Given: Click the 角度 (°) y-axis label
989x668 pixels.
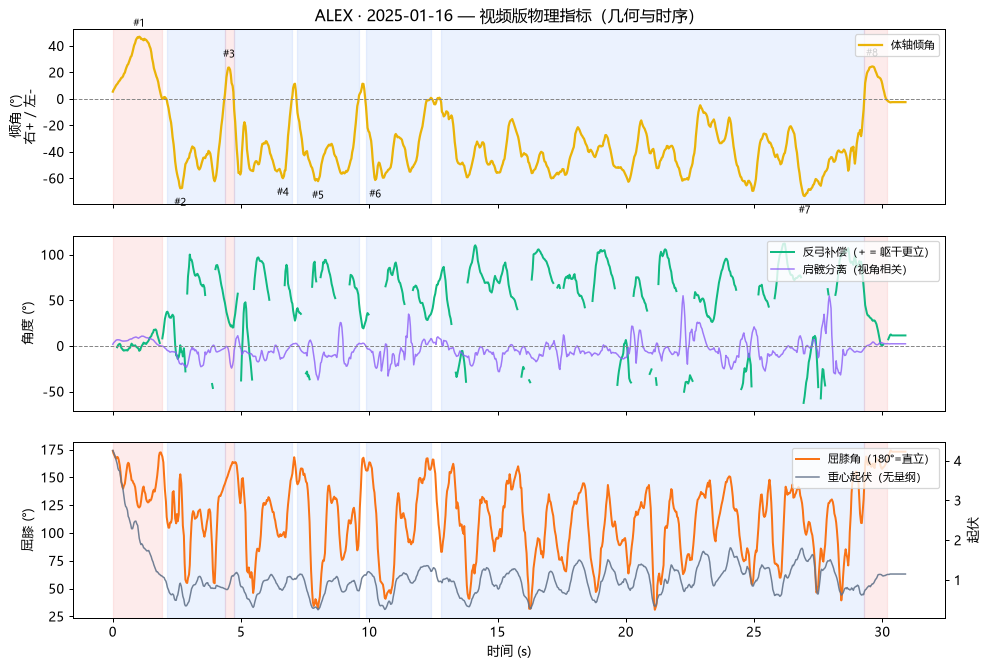Looking at the screenshot, I should point(29,324).
